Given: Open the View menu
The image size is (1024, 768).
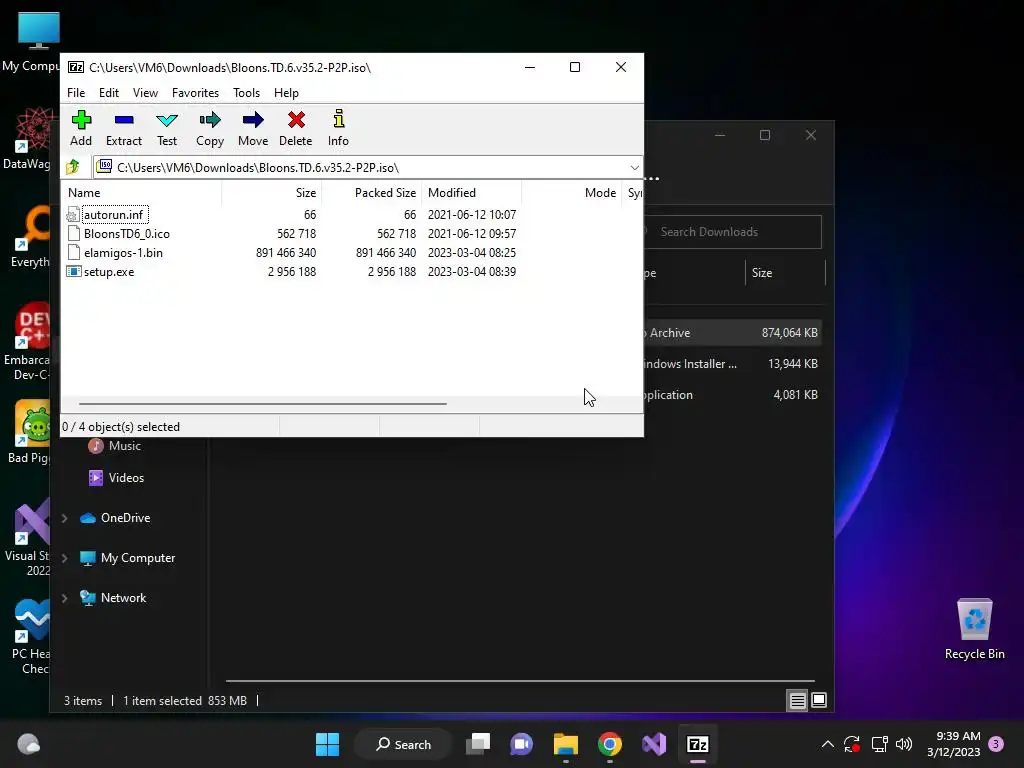Looking at the screenshot, I should point(145,93).
